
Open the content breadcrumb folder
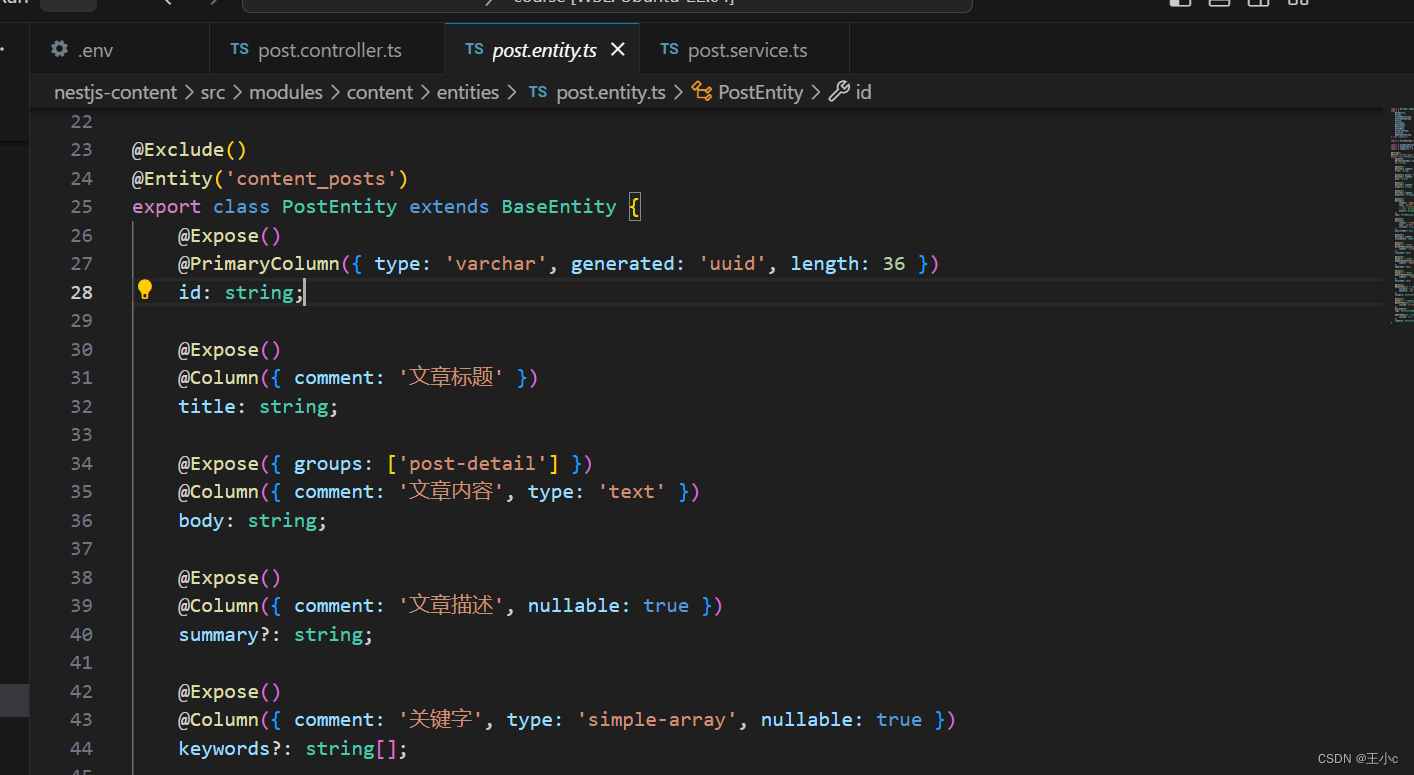coord(380,92)
